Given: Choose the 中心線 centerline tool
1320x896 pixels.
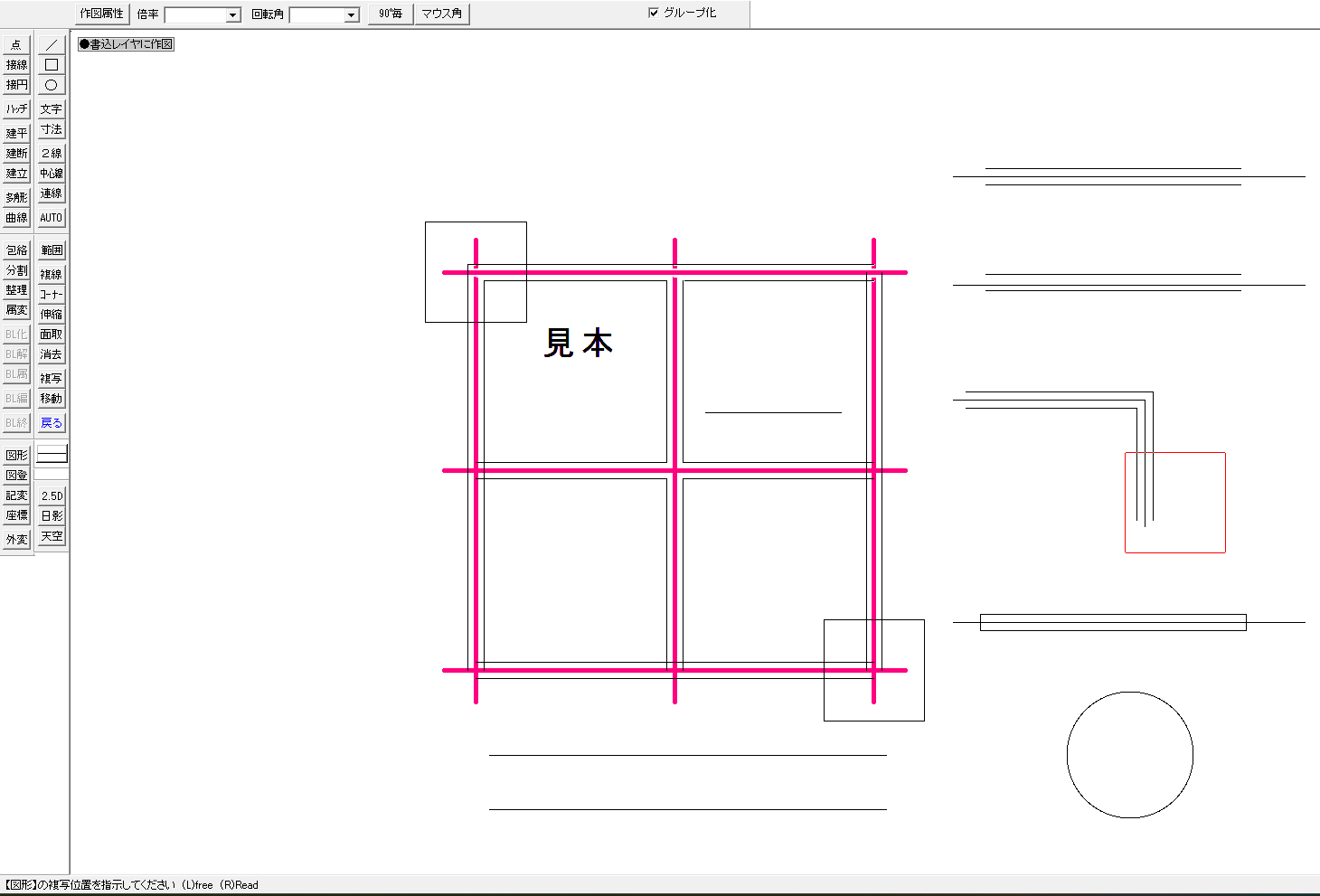Looking at the screenshot, I should coord(52,173).
